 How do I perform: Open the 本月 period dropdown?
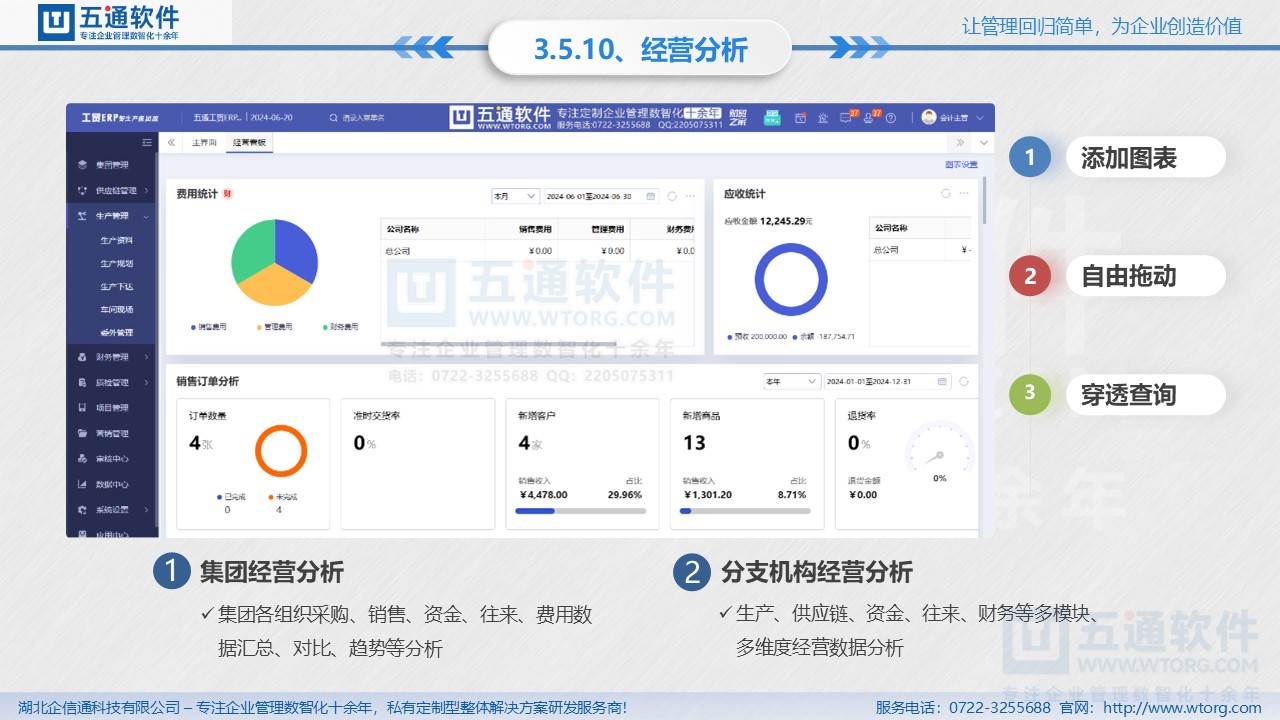[515, 196]
